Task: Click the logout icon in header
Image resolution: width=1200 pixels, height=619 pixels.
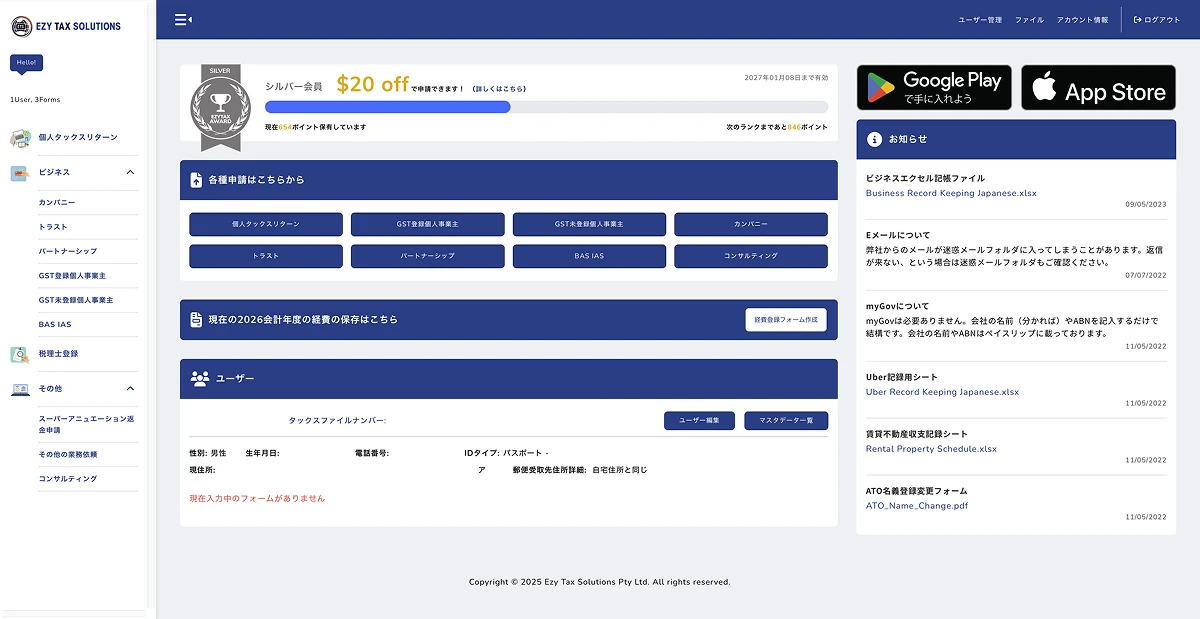Action: pos(1138,20)
